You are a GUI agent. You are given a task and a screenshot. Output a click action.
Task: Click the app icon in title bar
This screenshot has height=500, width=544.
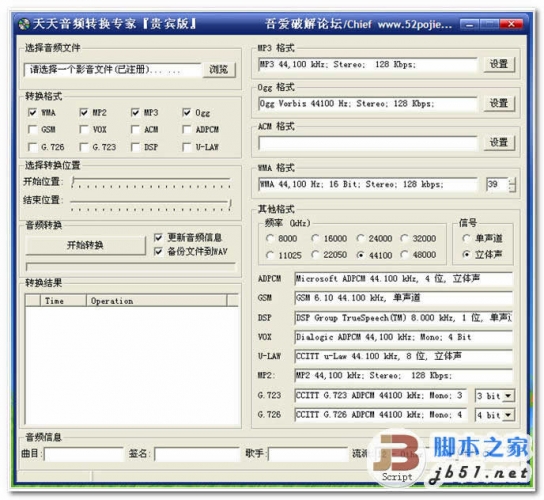pyautogui.click(x=24, y=24)
